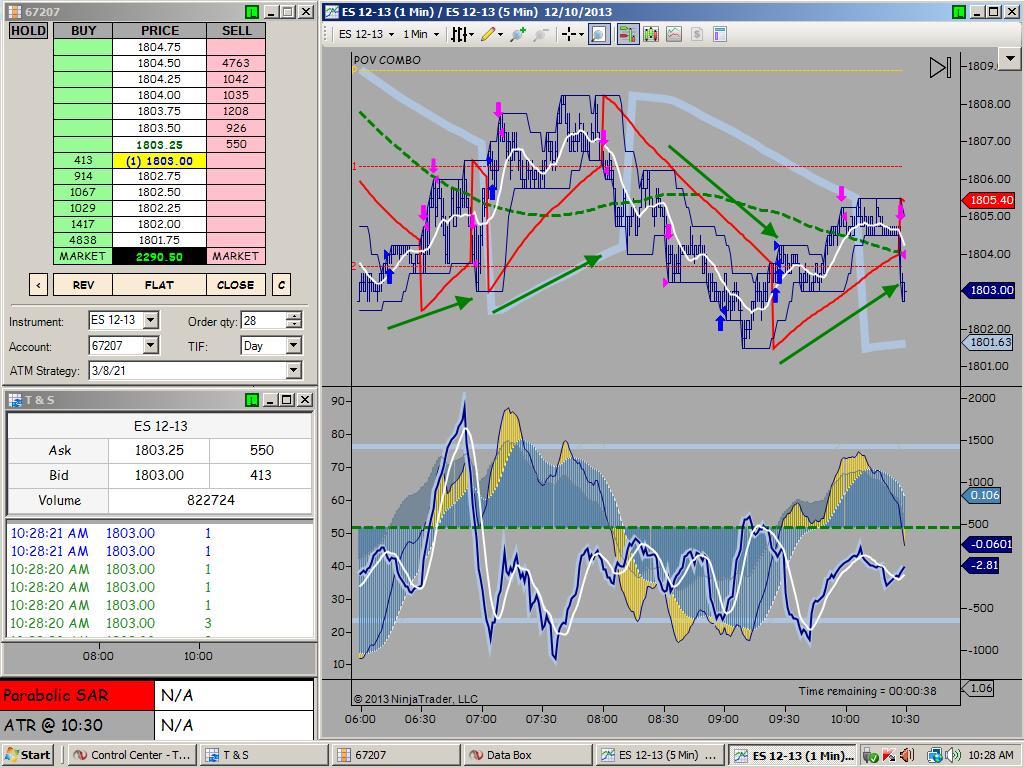Click the 1805.40 red price marker

[x=989, y=200]
